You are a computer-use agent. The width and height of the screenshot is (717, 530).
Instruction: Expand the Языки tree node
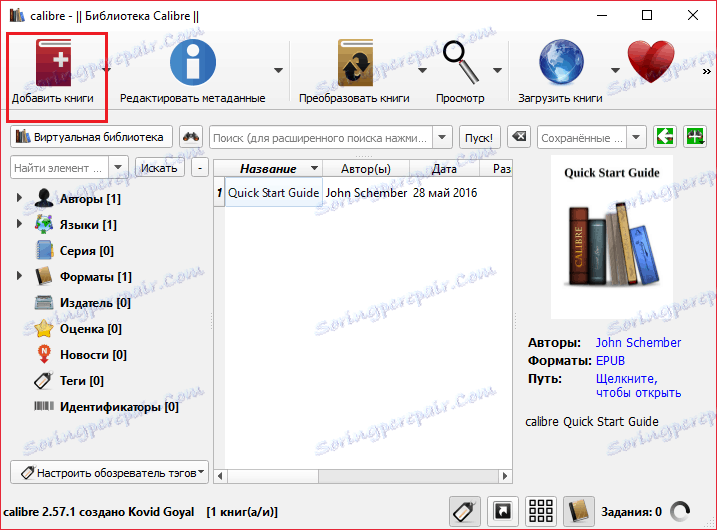point(19,224)
